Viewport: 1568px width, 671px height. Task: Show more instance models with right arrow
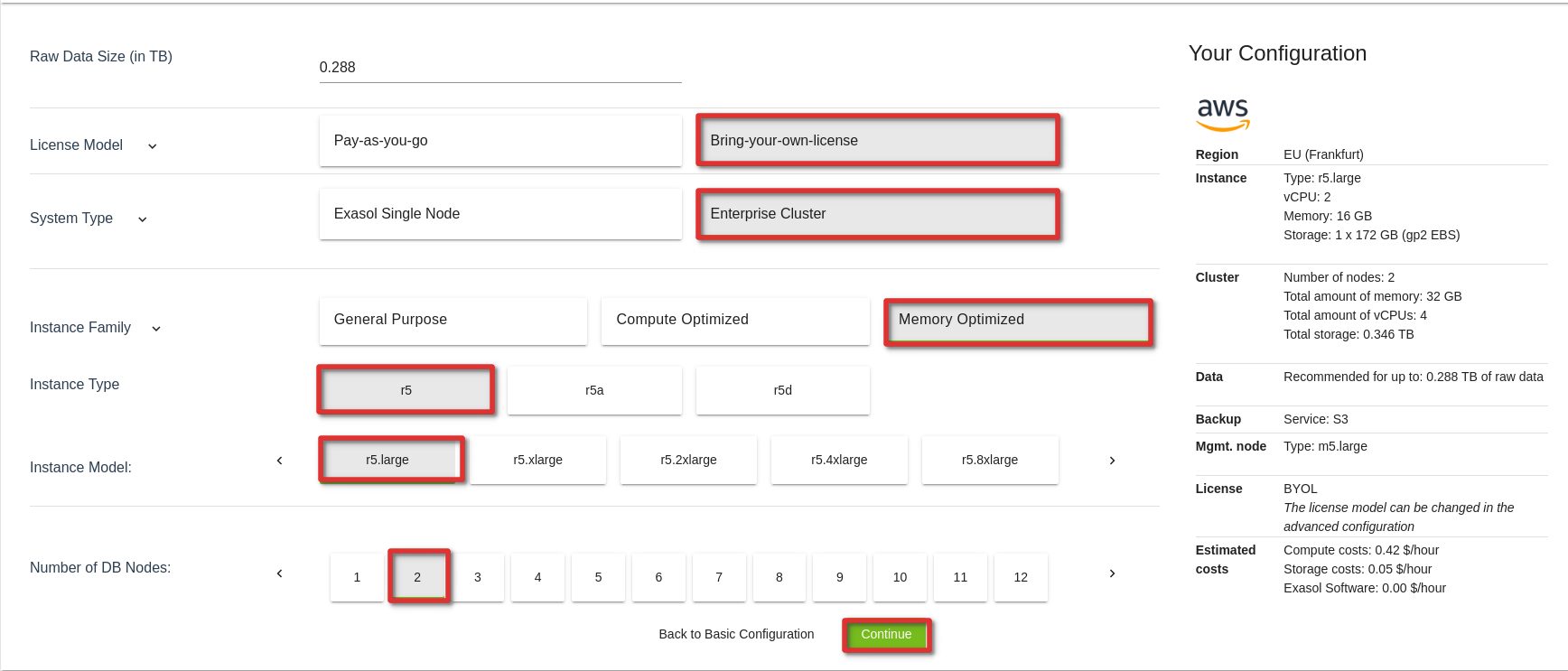pos(1112,461)
